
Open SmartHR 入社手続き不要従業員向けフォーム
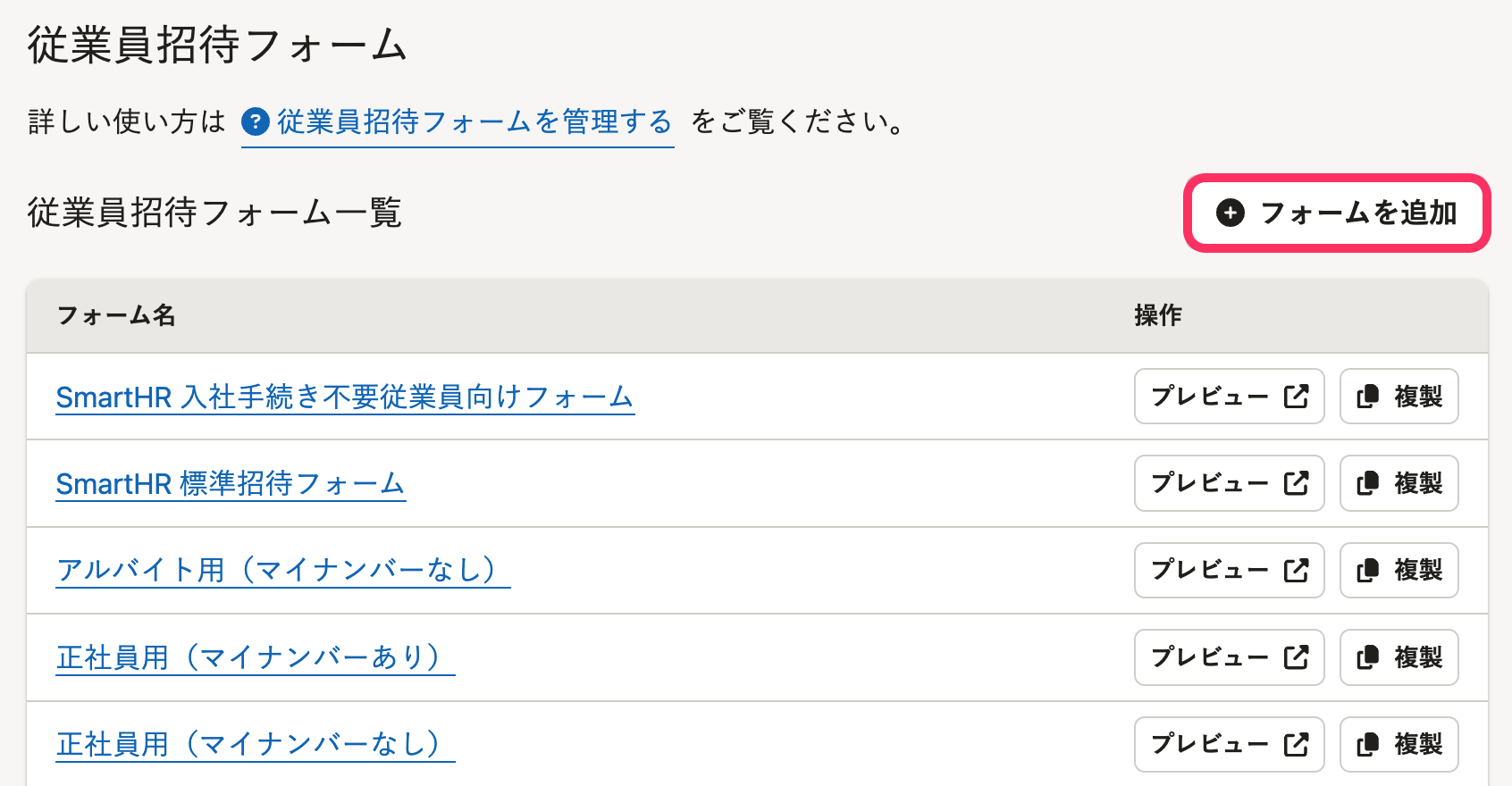(345, 397)
